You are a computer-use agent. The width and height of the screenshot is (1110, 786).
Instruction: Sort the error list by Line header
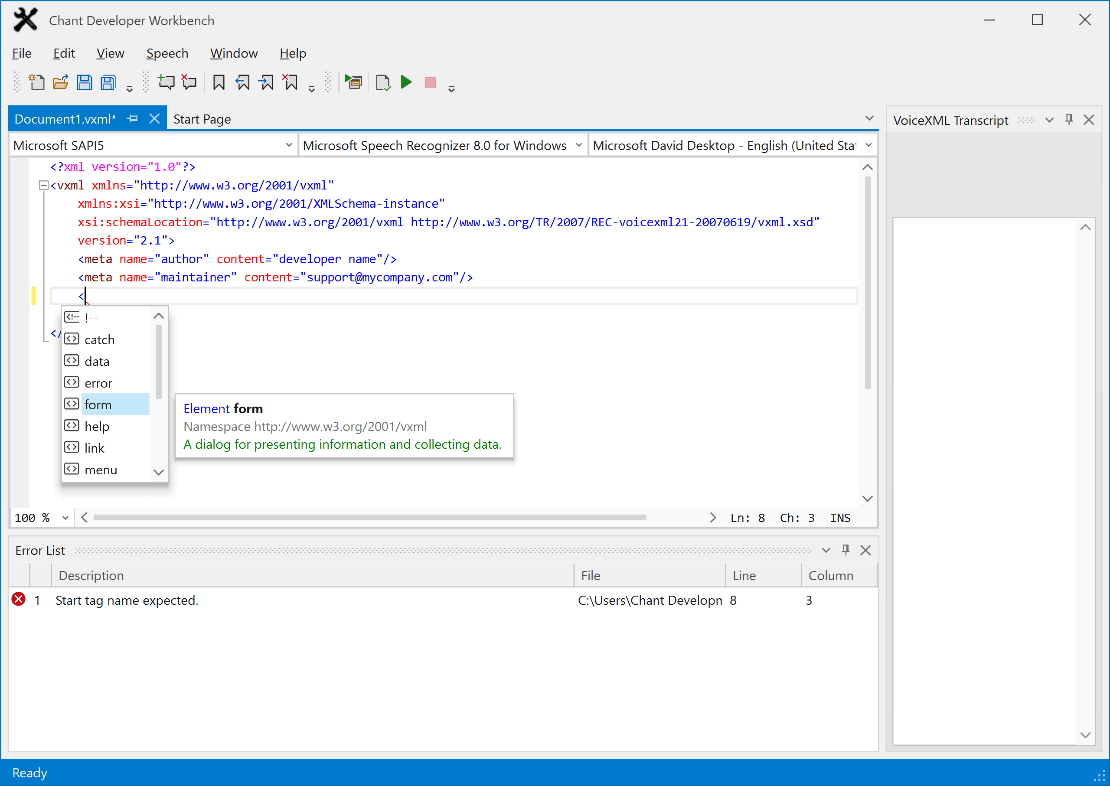763,576
